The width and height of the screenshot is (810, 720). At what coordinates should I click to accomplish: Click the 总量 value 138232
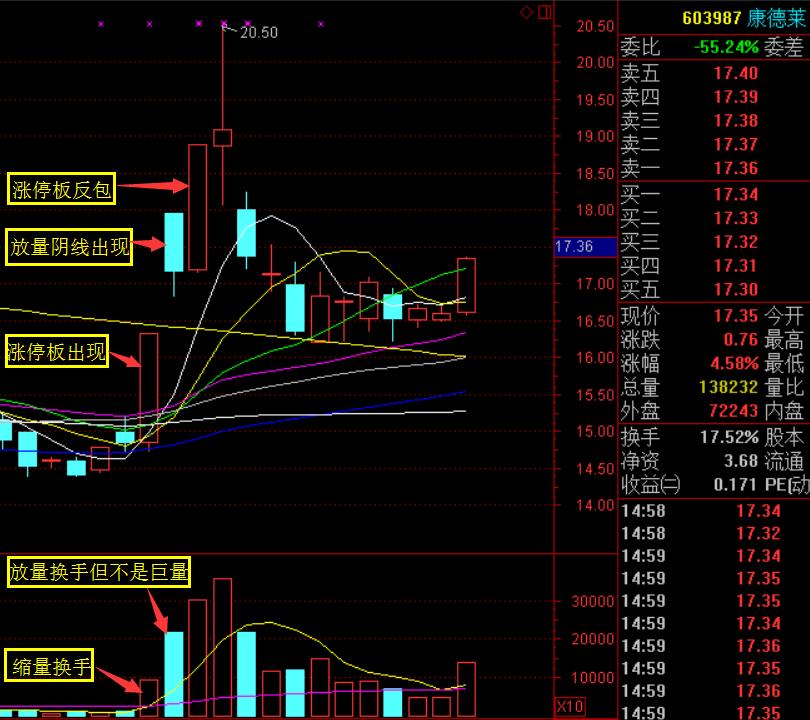728,387
